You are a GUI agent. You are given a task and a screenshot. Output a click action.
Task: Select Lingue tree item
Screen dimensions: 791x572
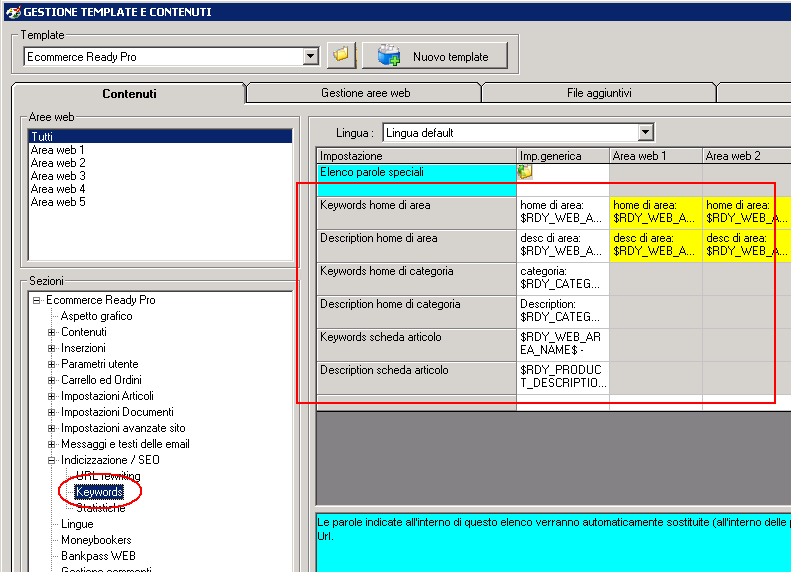tap(77, 524)
